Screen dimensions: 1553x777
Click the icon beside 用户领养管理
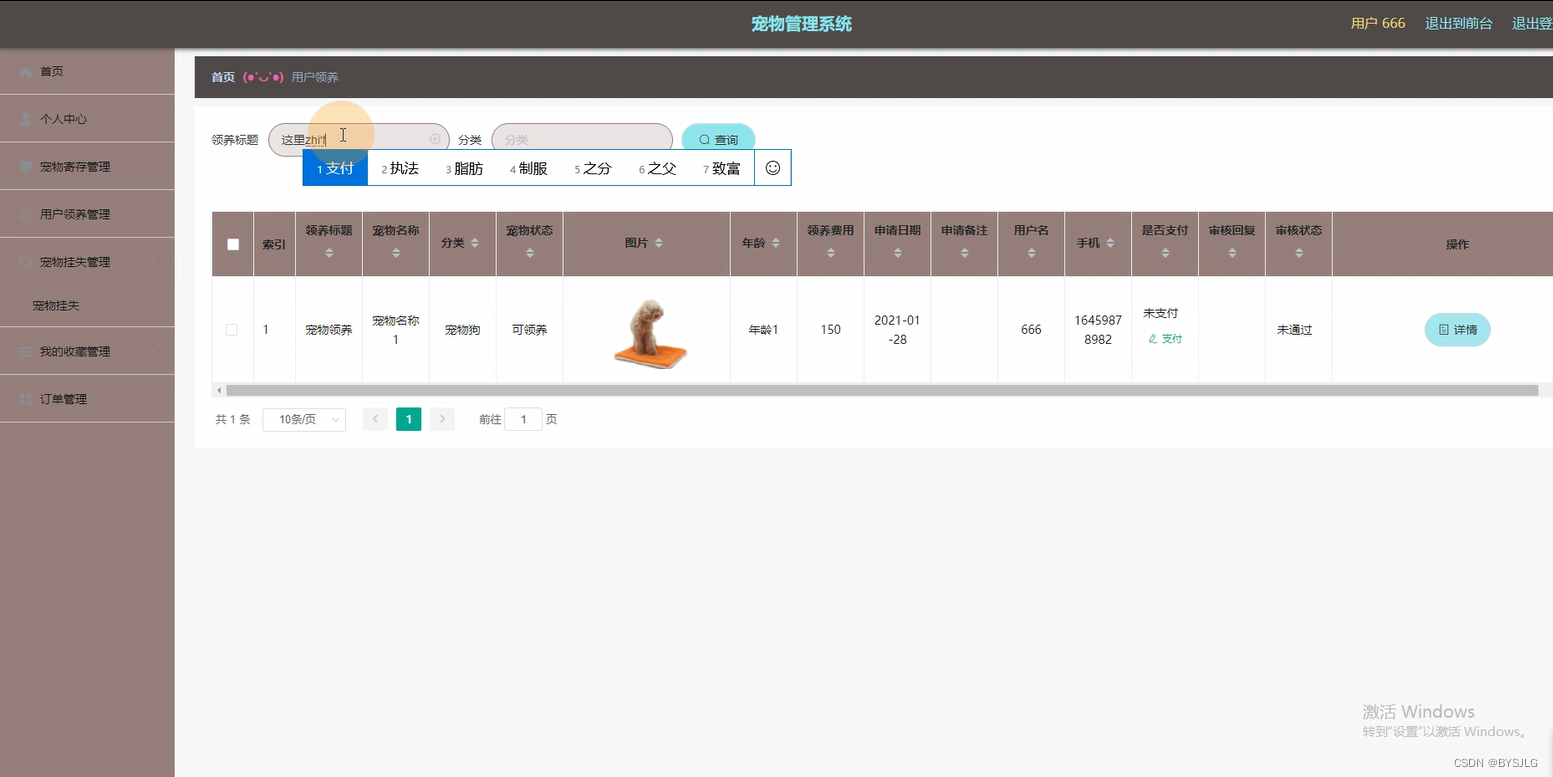25,214
